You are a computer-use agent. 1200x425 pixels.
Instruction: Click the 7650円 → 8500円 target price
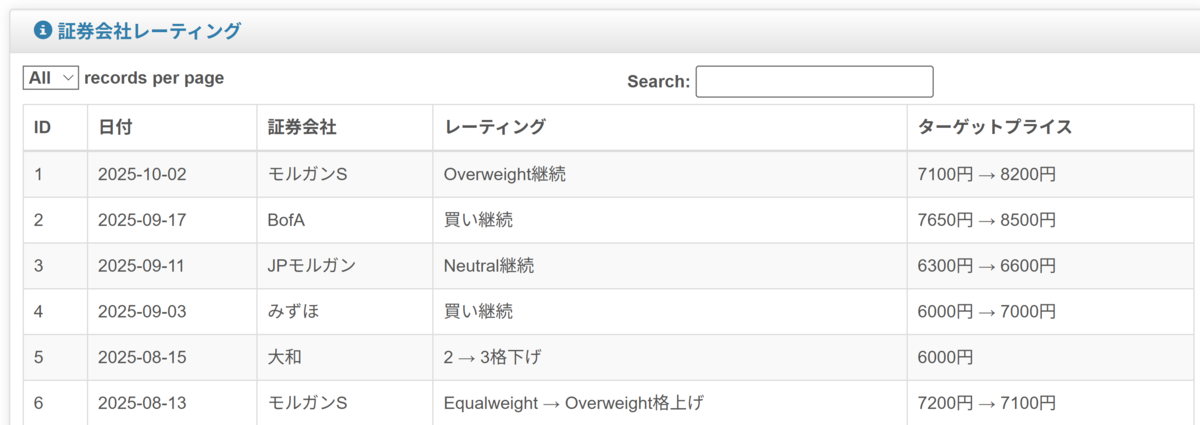coord(986,220)
